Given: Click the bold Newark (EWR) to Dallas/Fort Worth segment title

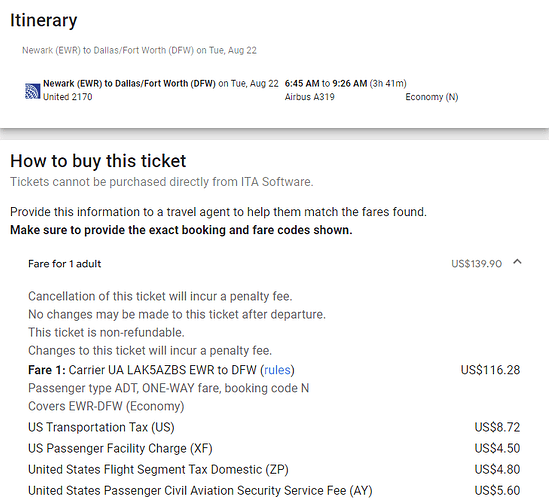Looking at the screenshot, I should (129, 84).
